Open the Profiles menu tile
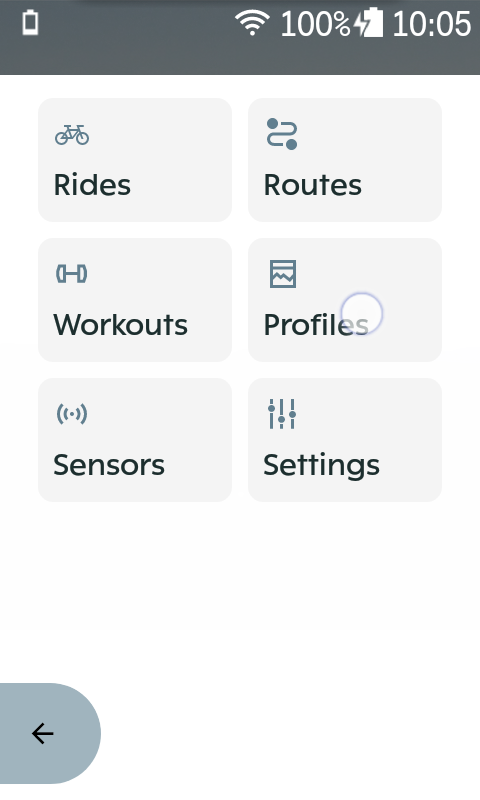 tap(345, 300)
